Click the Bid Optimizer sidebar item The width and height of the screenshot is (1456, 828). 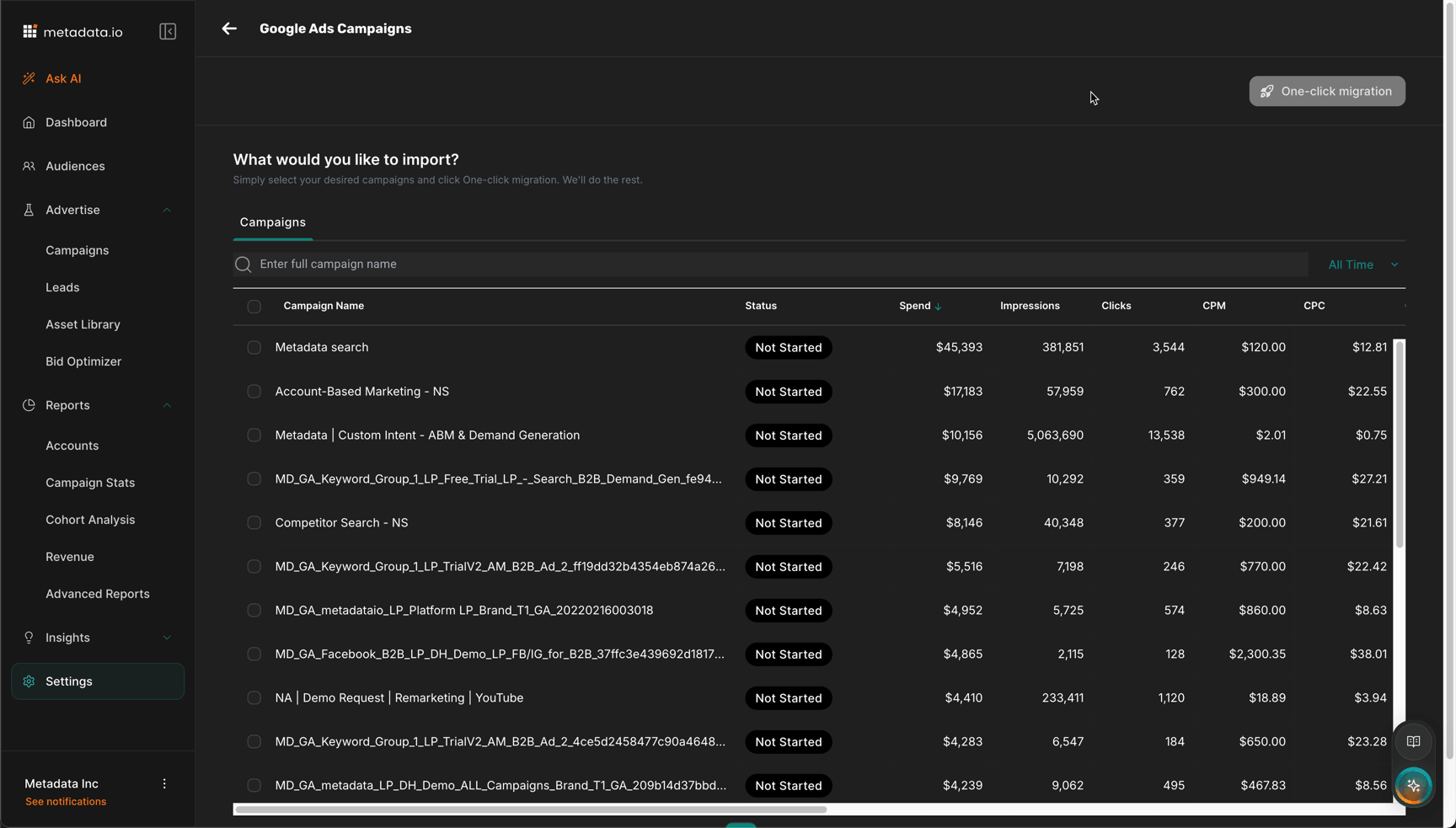click(x=83, y=361)
